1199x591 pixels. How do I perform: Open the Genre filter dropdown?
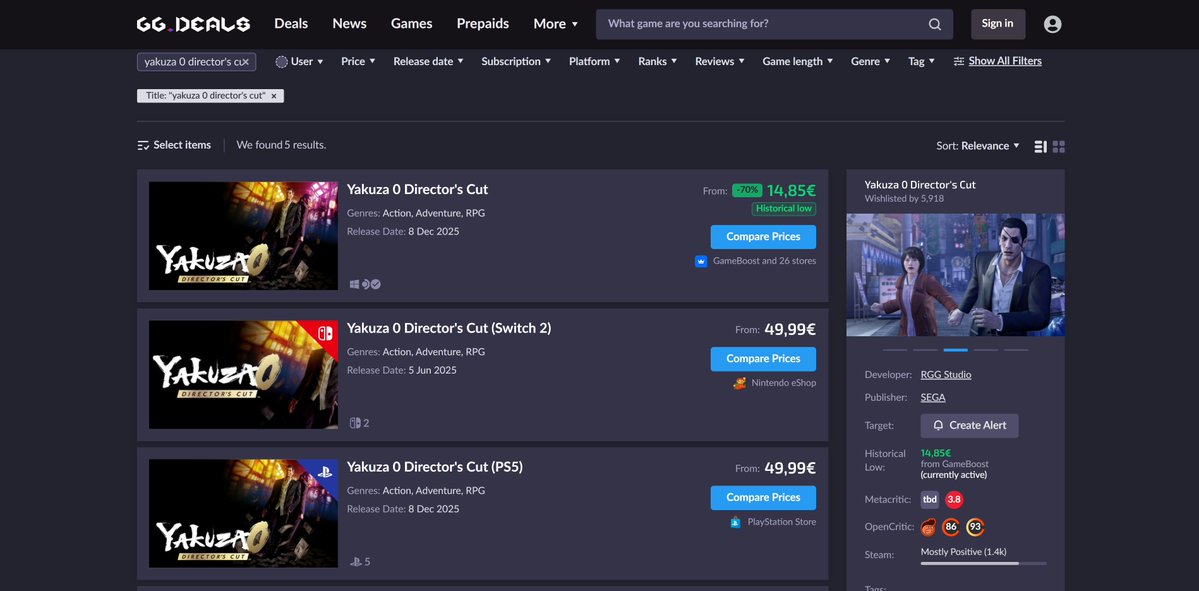click(x=870, y=62)
